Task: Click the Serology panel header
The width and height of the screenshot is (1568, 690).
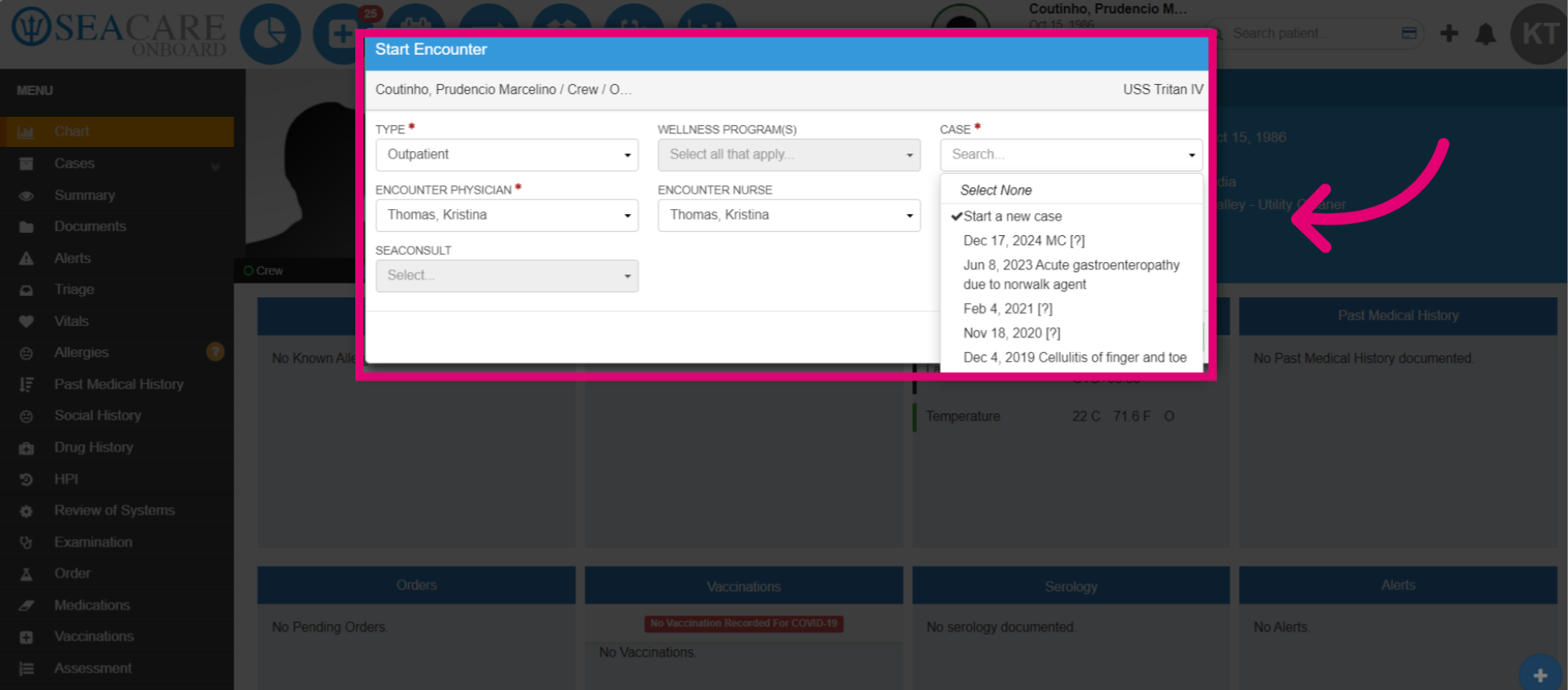Action: coord(1071,586)
